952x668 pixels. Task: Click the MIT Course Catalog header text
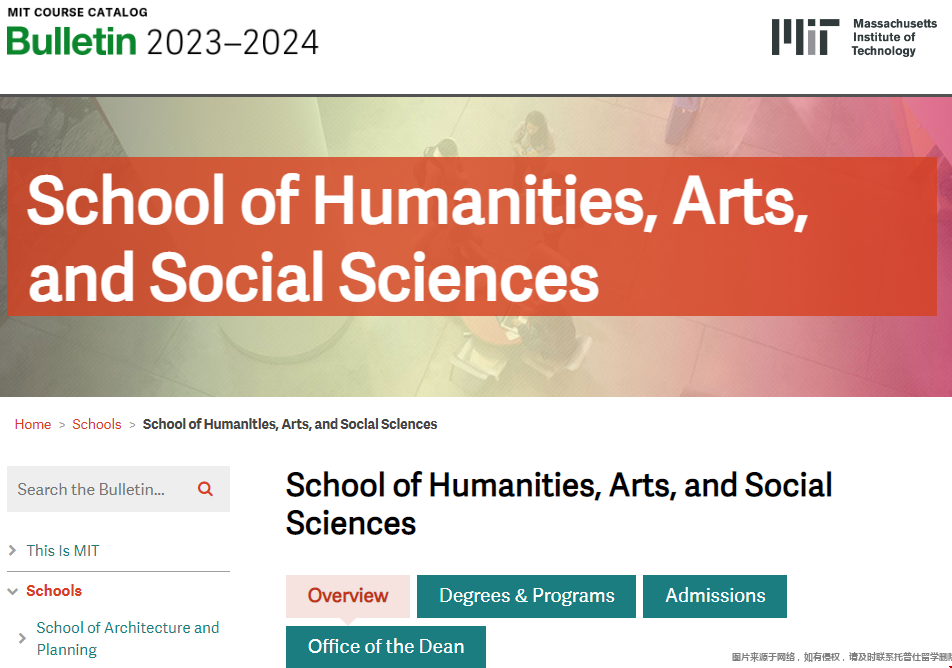[x=77, y=12]
